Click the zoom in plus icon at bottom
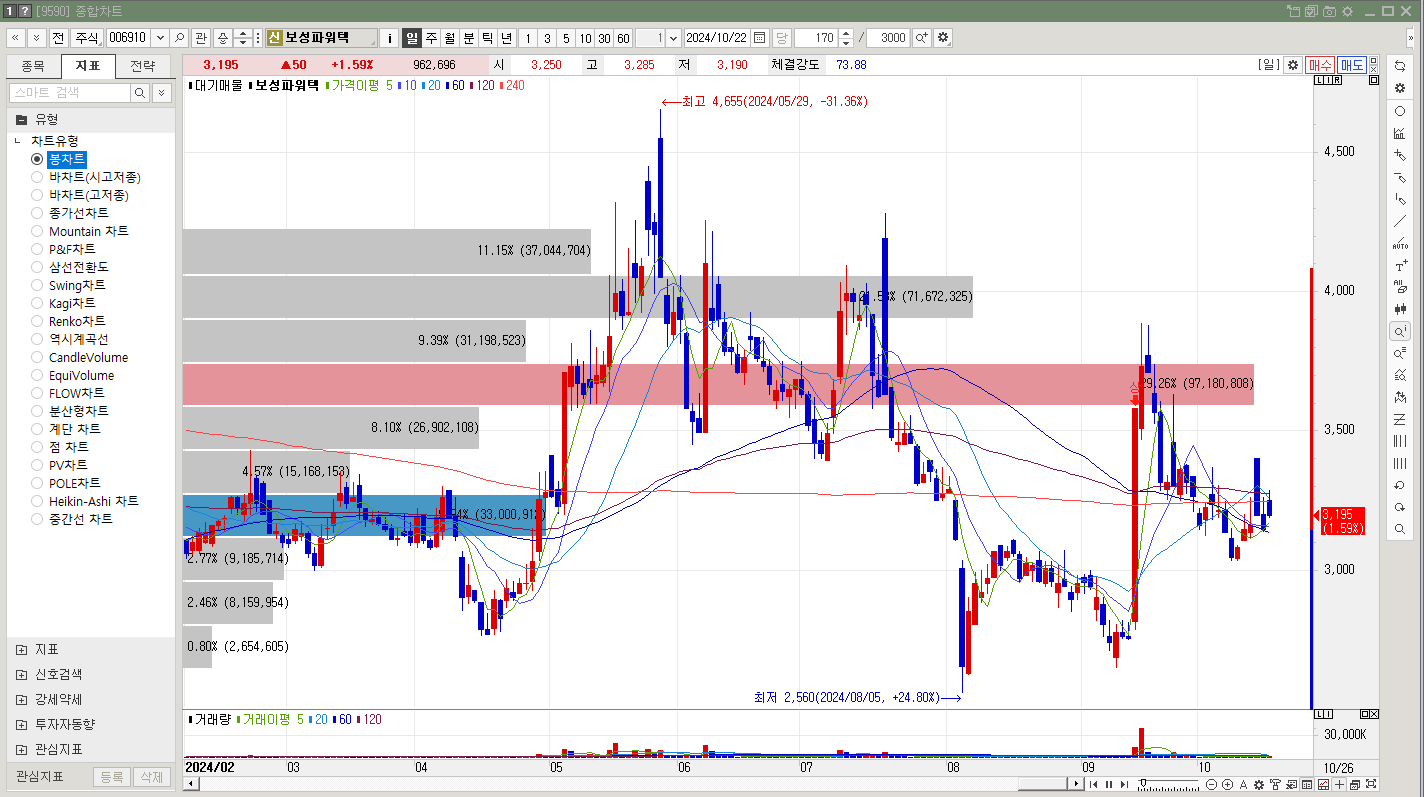Viewport: 1424px width, 797px height. click(1227, 785)
